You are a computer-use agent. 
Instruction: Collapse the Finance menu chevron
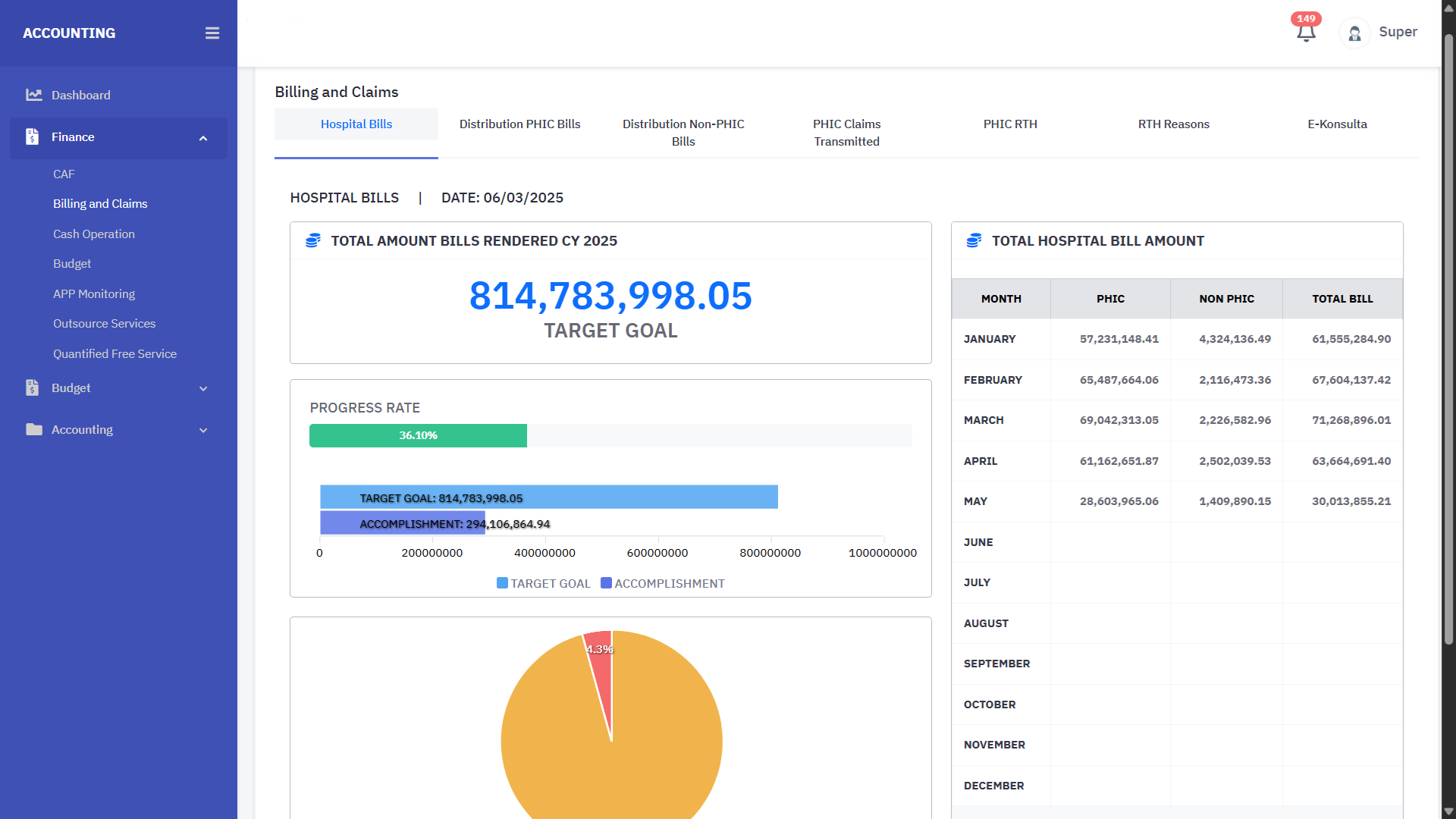pyautogui.click(x=202, y=138)
